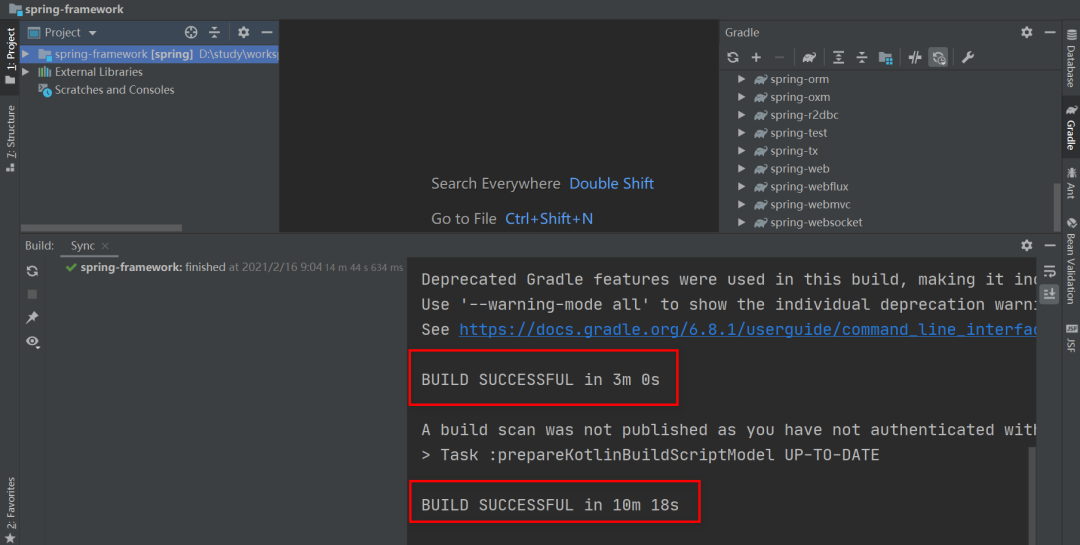Link a Gradle project with plus icon
Viewport: 1080px width, 545px height.
coord(756,58)
